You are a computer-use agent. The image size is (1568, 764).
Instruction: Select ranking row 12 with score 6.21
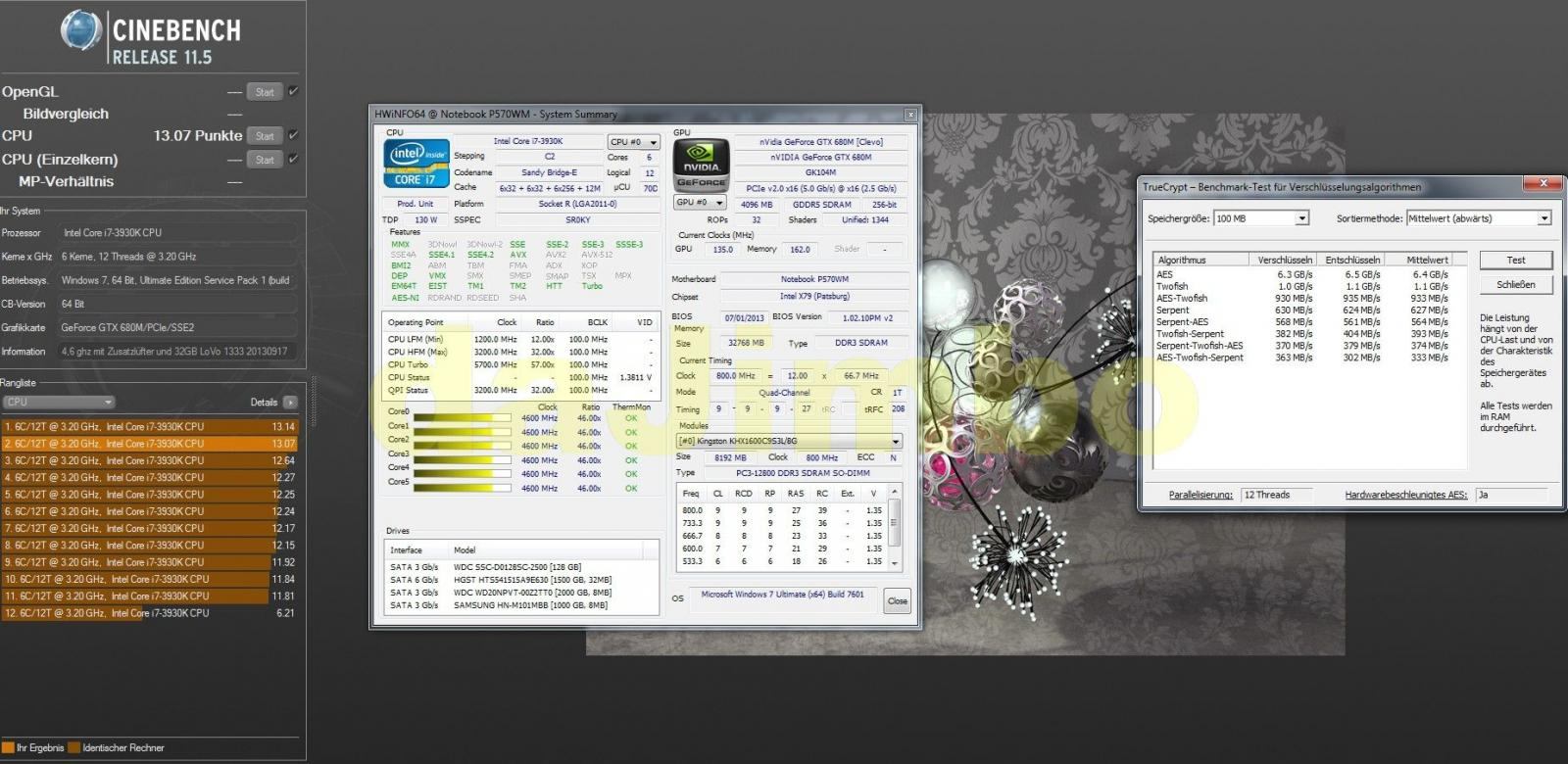(149, 613)
